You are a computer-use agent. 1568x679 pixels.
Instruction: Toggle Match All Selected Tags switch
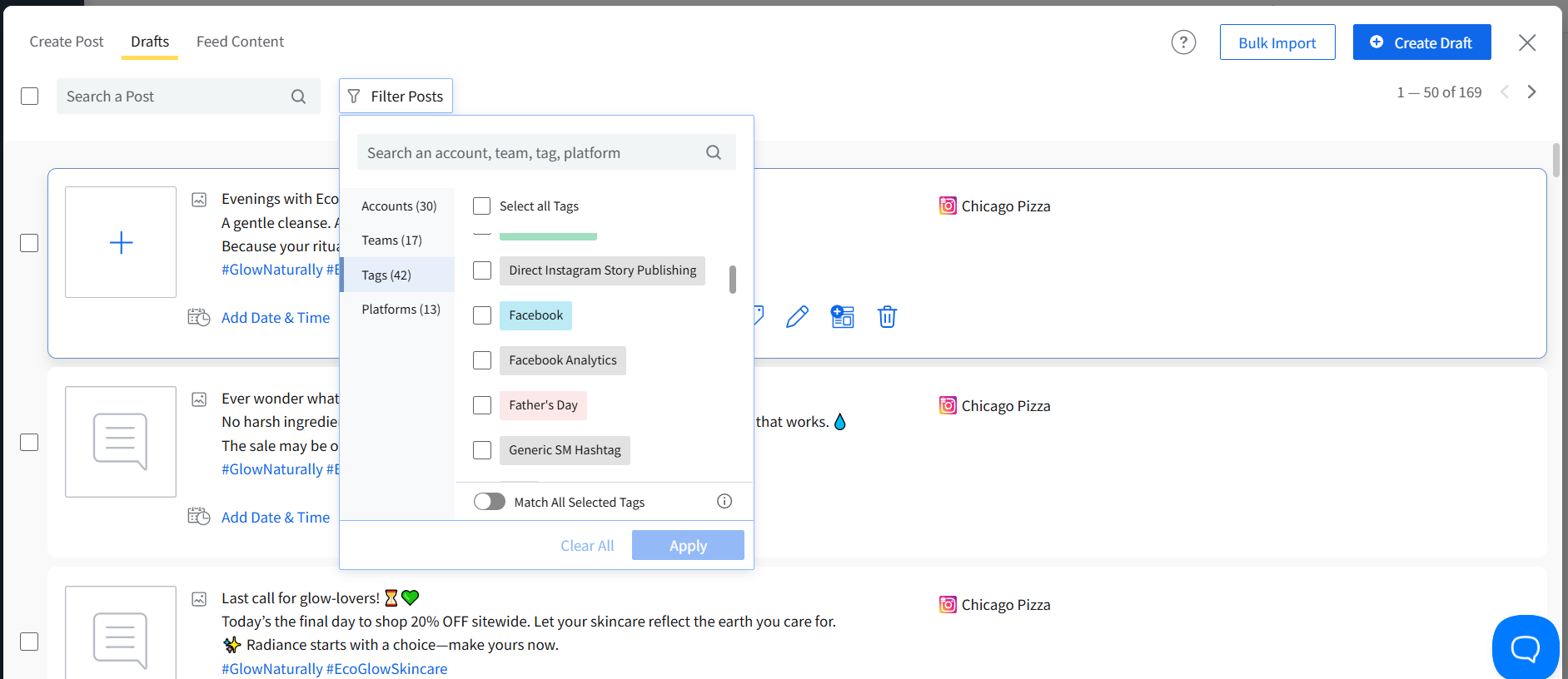(x=490, y=502)
